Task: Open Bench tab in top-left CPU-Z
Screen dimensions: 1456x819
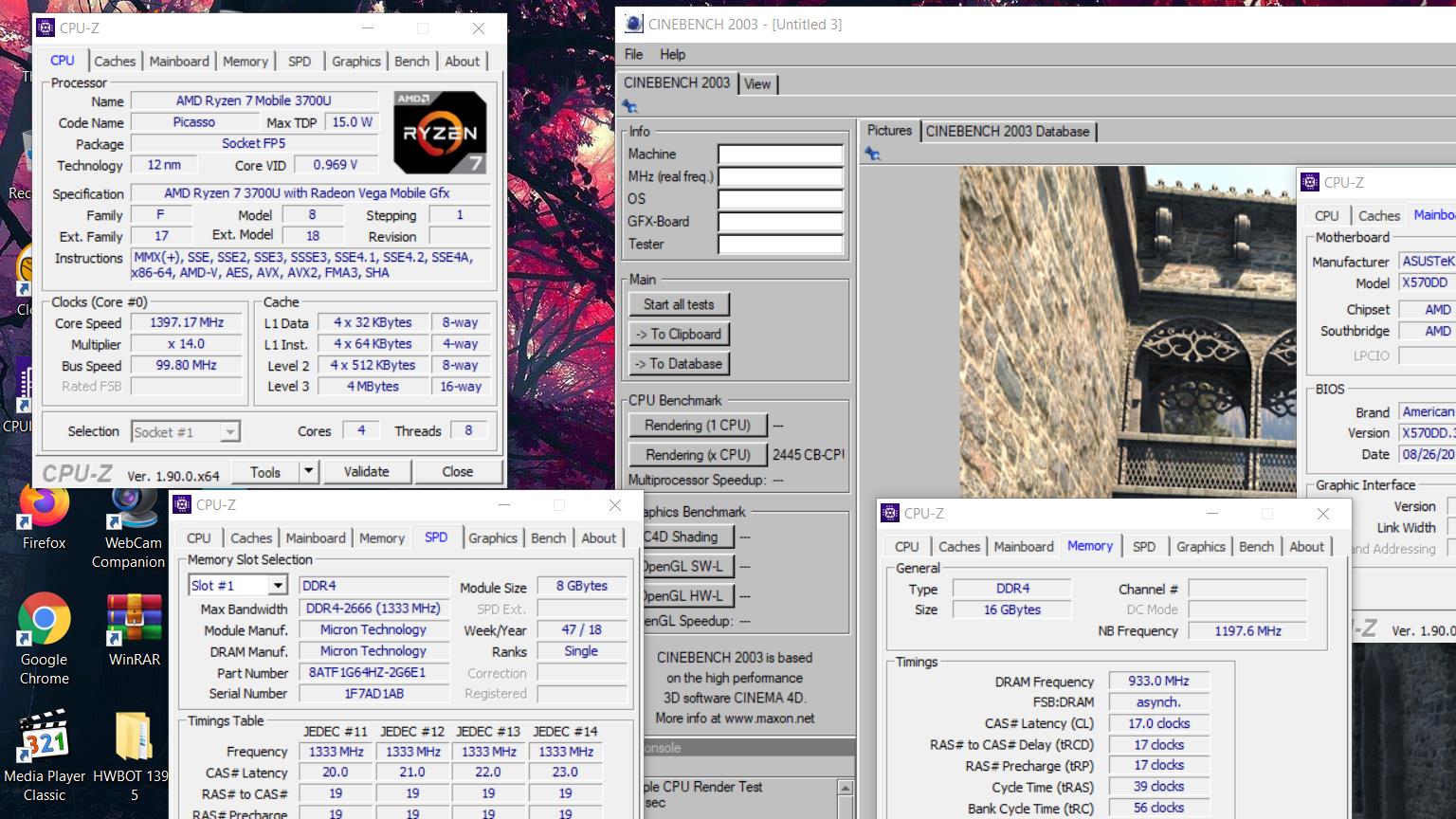Action: [x=411, y=61]
